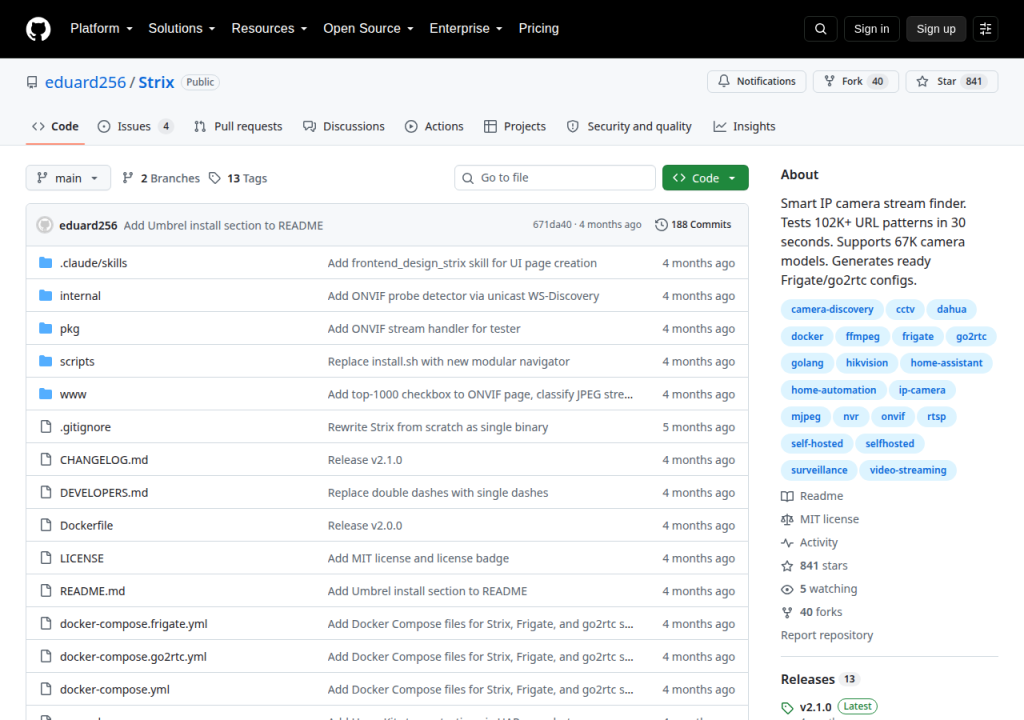Open the DEVELOPERS.md file
The image size is (1024, 720).
click(x=104, y=493)
